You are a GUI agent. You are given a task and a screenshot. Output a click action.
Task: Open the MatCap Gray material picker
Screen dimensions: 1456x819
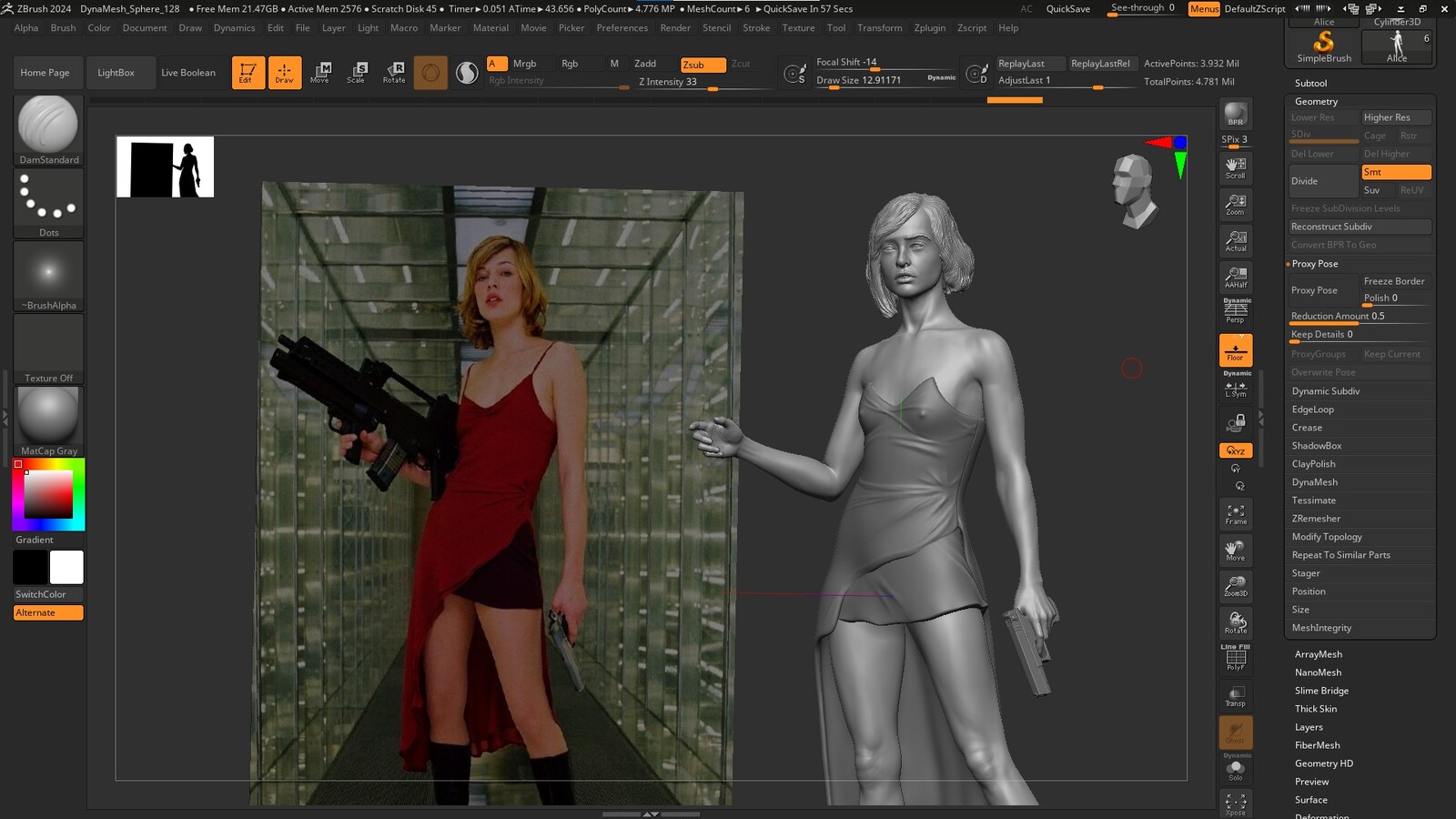[48, 421]
